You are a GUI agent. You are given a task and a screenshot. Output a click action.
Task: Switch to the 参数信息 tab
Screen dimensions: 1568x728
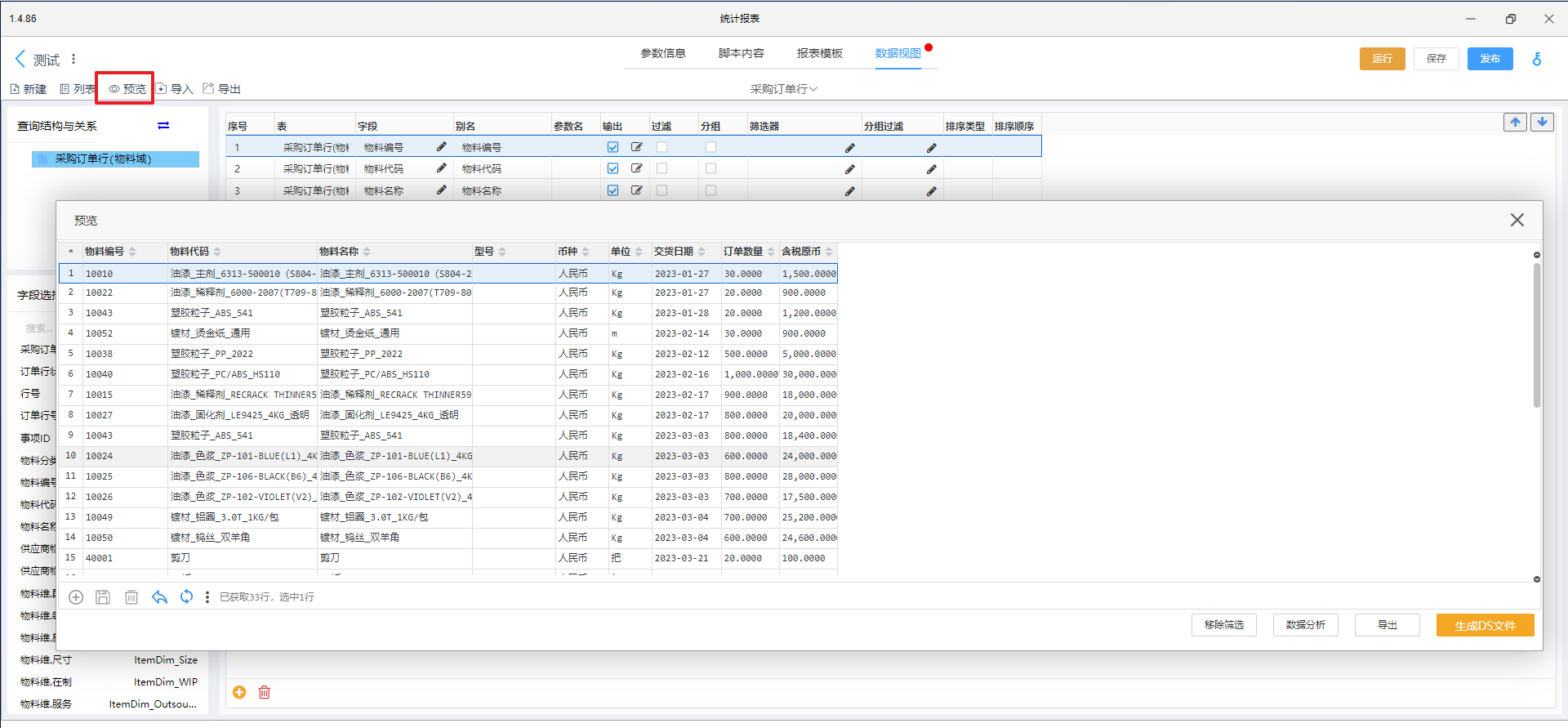pos(663,53)
